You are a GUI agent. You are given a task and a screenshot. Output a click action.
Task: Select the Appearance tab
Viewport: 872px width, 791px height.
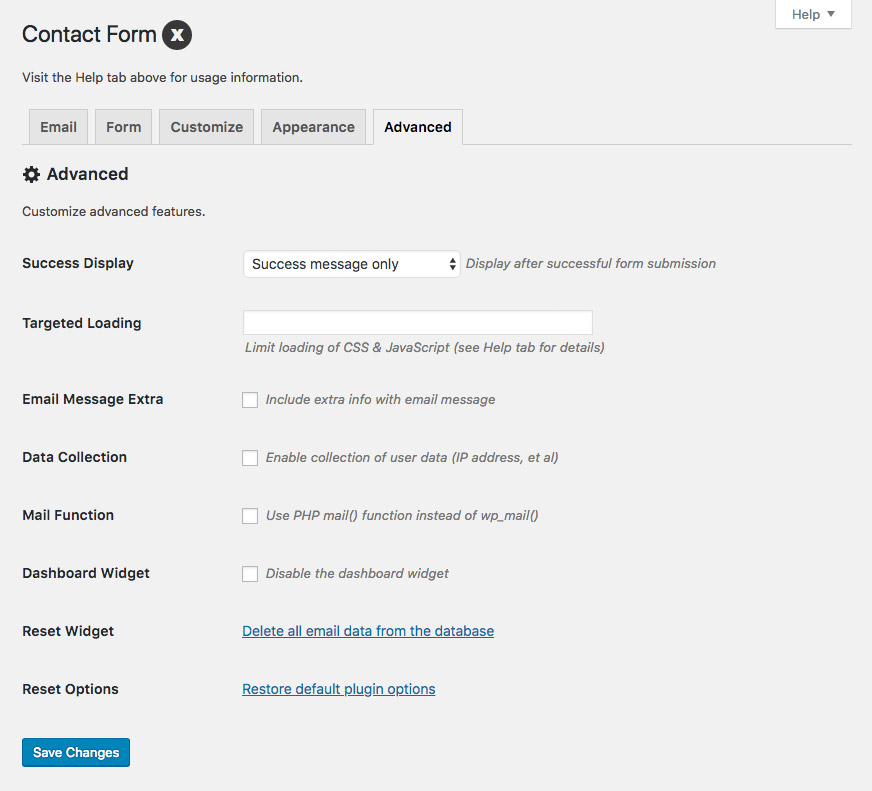point(313,127)
